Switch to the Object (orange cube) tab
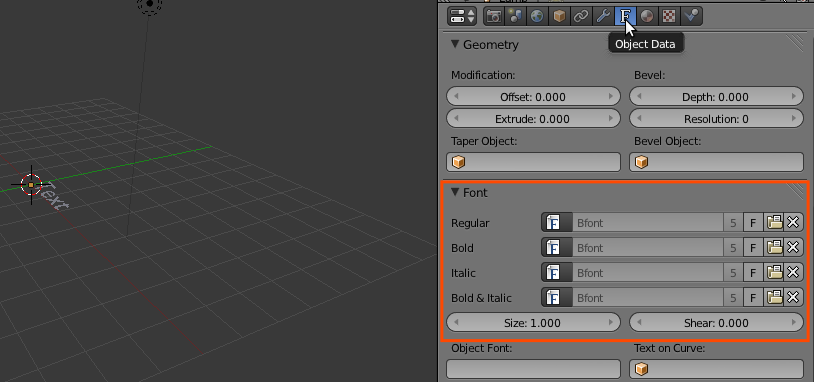814x382 pixels. coord(559,16)
